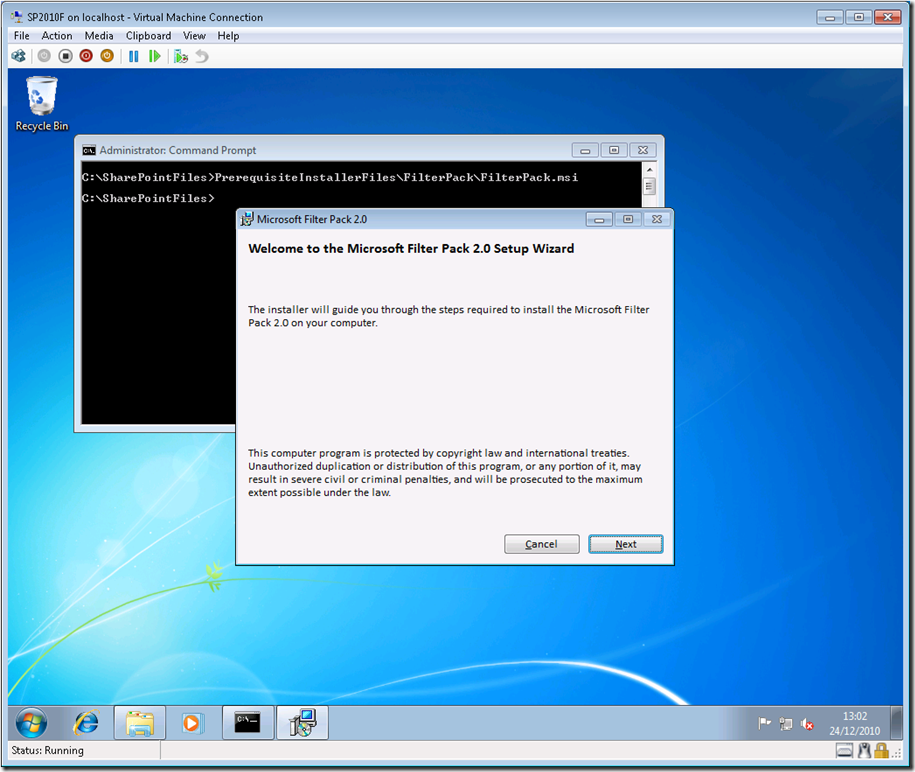Click the Command Prompt scrollbar thumb
The height and width of the screenshot is (772, 915).
pyautogui.click(x=649, y=187)
